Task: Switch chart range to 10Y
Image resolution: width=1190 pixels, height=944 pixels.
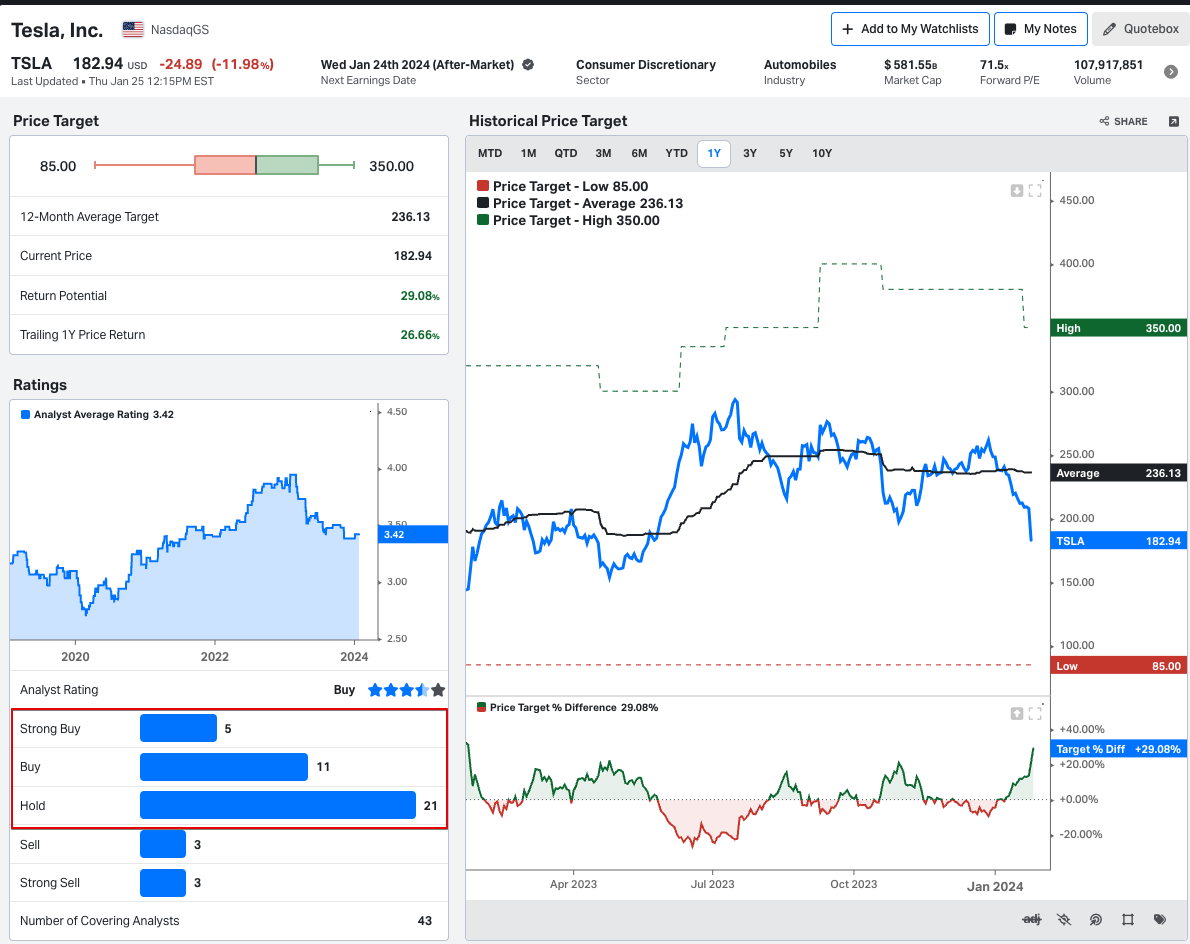Action: 822,153
